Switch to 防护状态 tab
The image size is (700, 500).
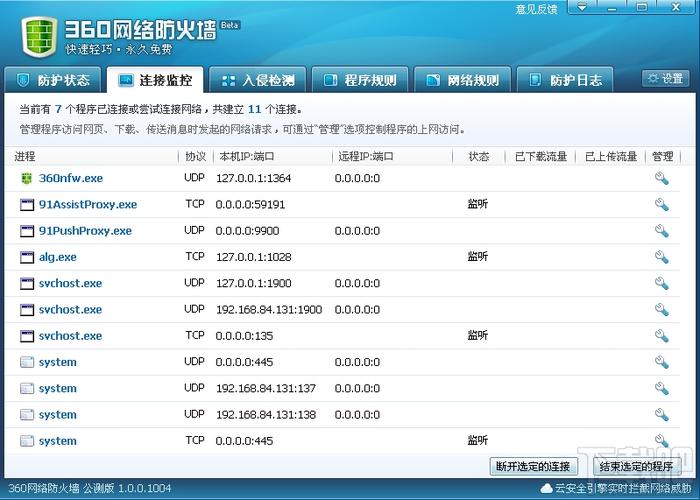pos(54,80)
